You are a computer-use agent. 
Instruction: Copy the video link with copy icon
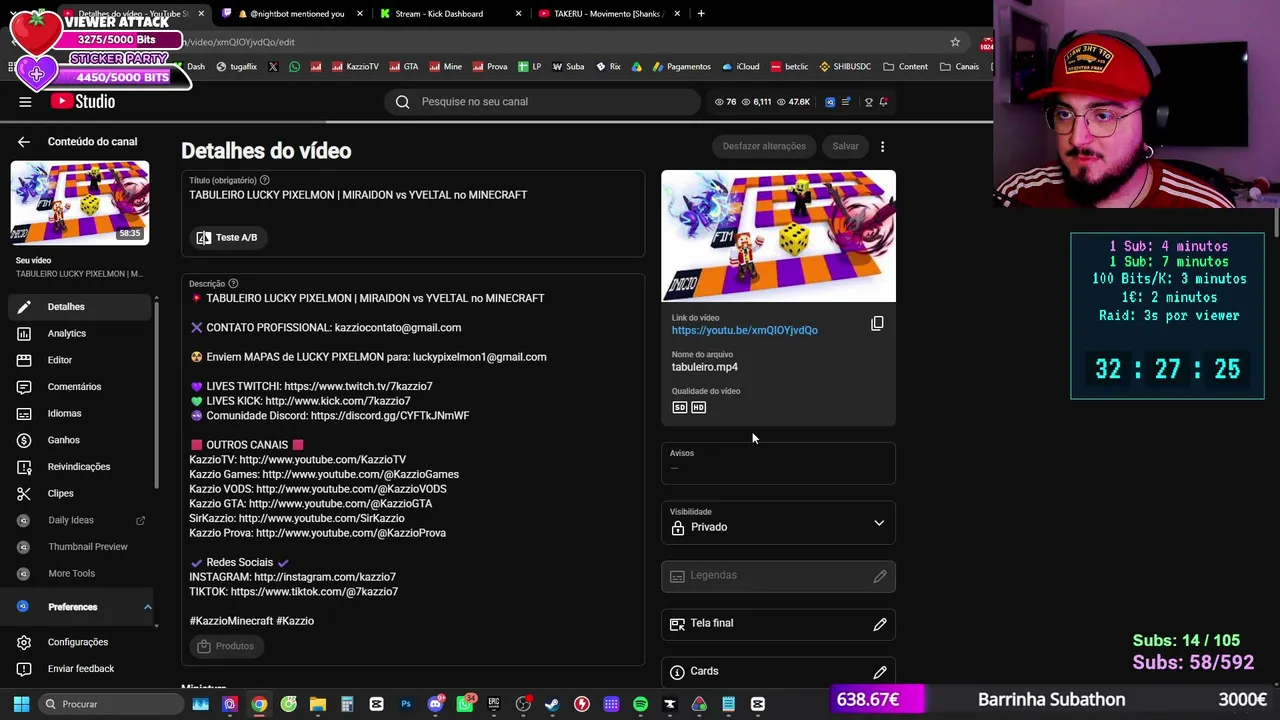pos(877,323)
